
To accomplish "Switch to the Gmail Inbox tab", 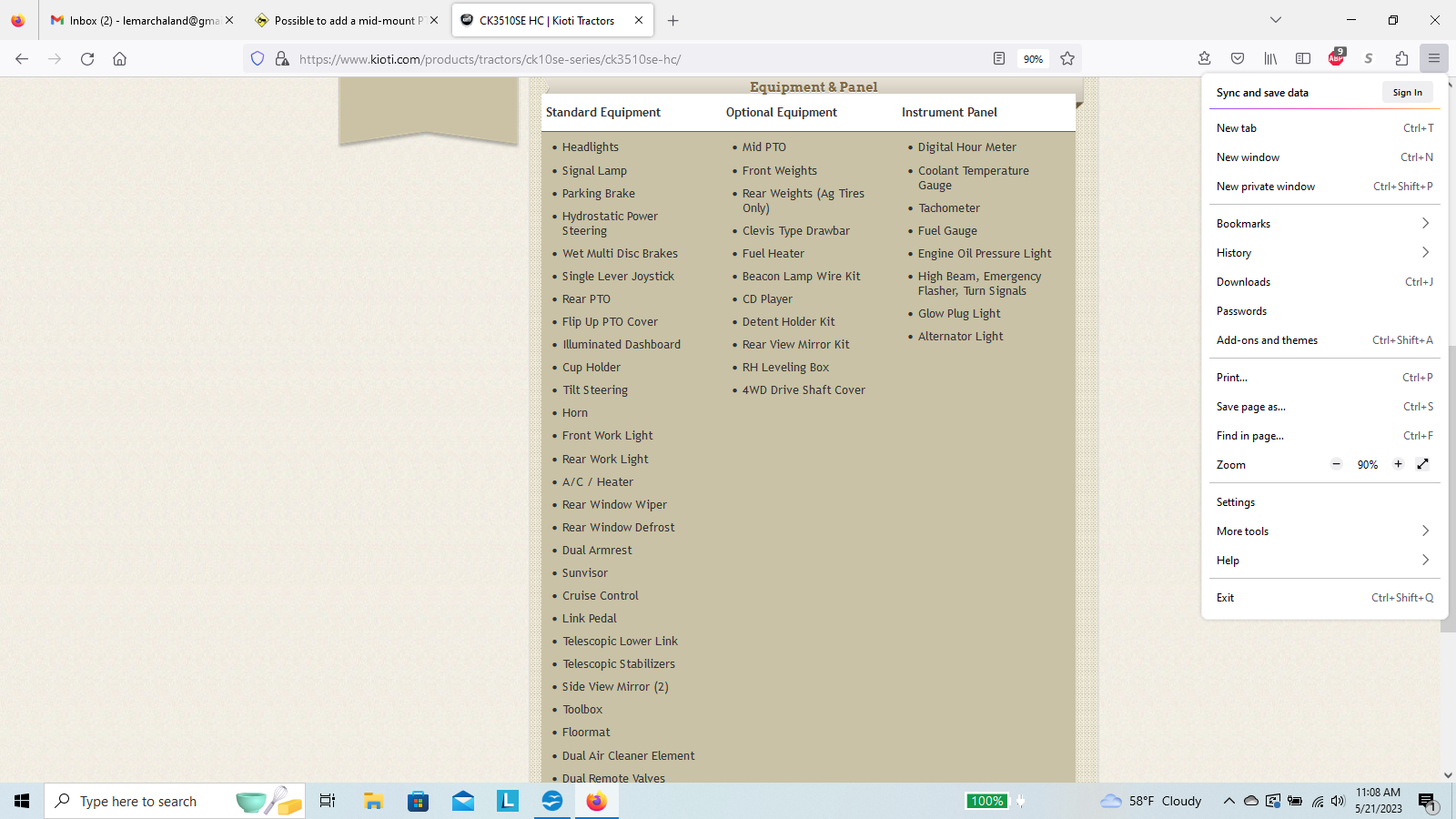I will 135,20.
